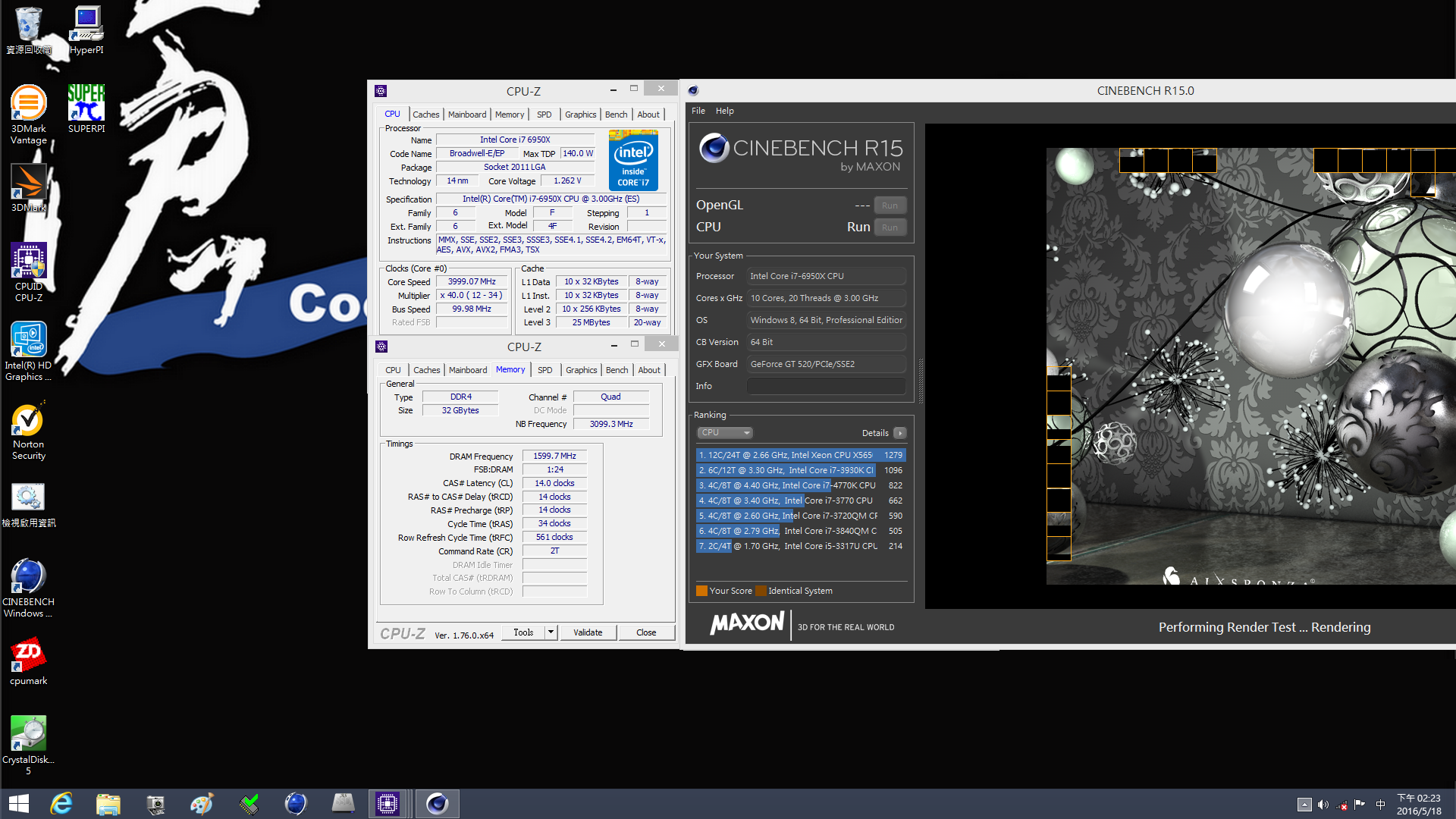The height and width of the screenshot is (819, 1456).
Task: Switch to Caches tab in upper CPU-Z
Action: pyautogui.click(x=426, y=115)
